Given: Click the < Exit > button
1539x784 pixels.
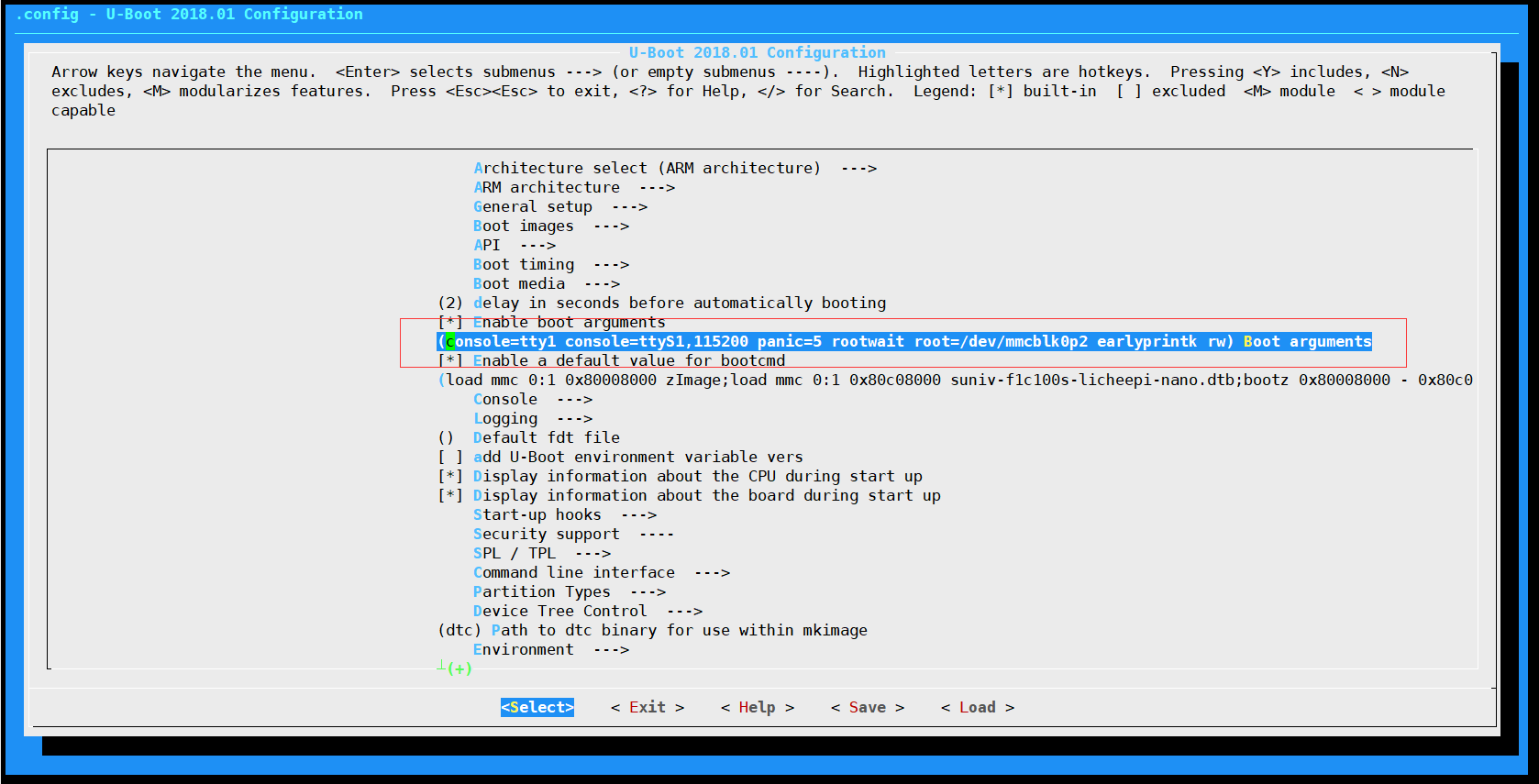Looking at the screenshot, I should [x=648, y=707].
